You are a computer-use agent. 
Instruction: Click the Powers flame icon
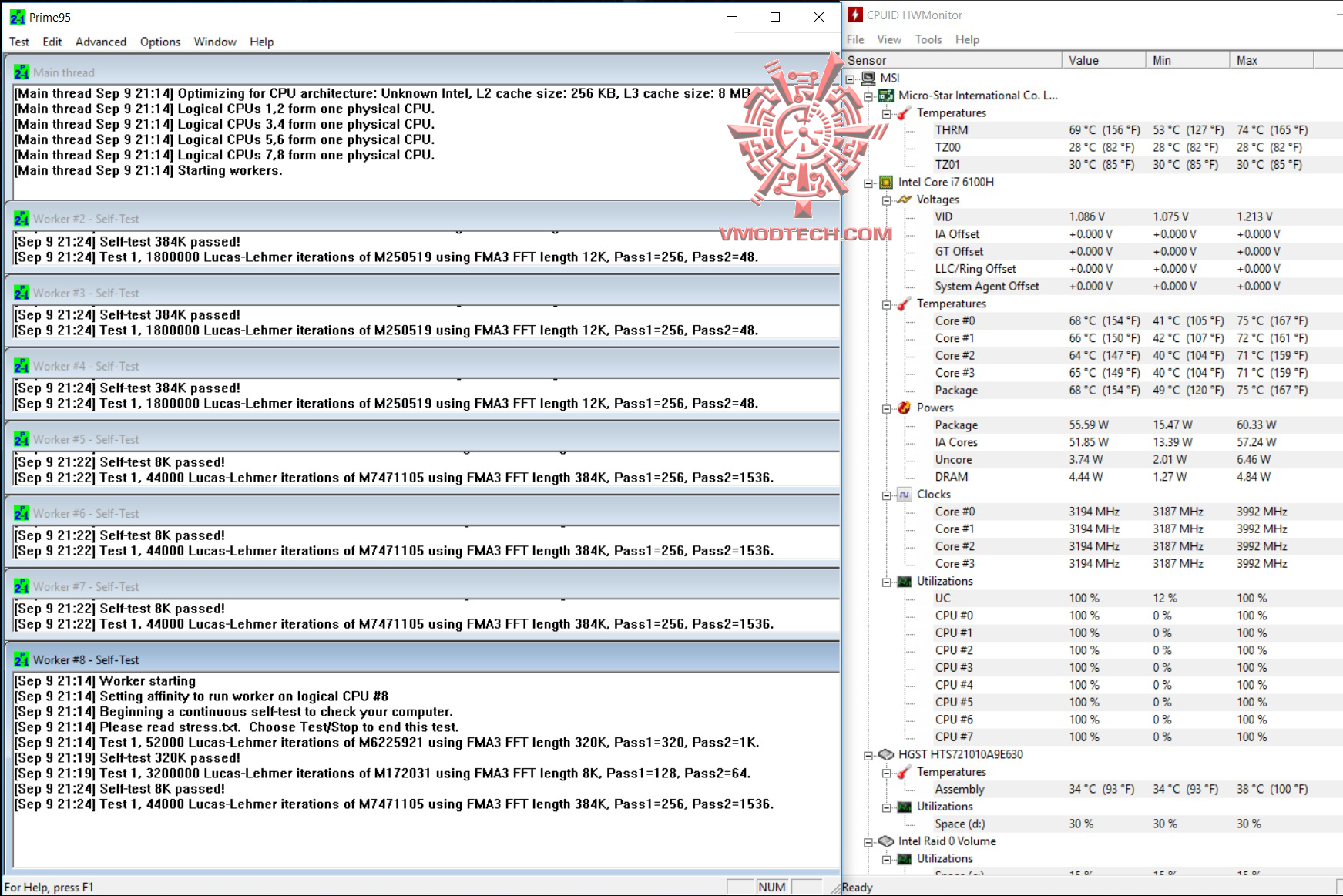pyautogui.click(x=905, y=408)
